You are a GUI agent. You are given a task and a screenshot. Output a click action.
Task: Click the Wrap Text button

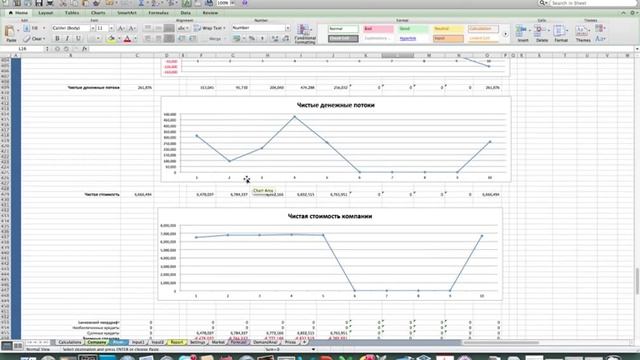[210, 28]
